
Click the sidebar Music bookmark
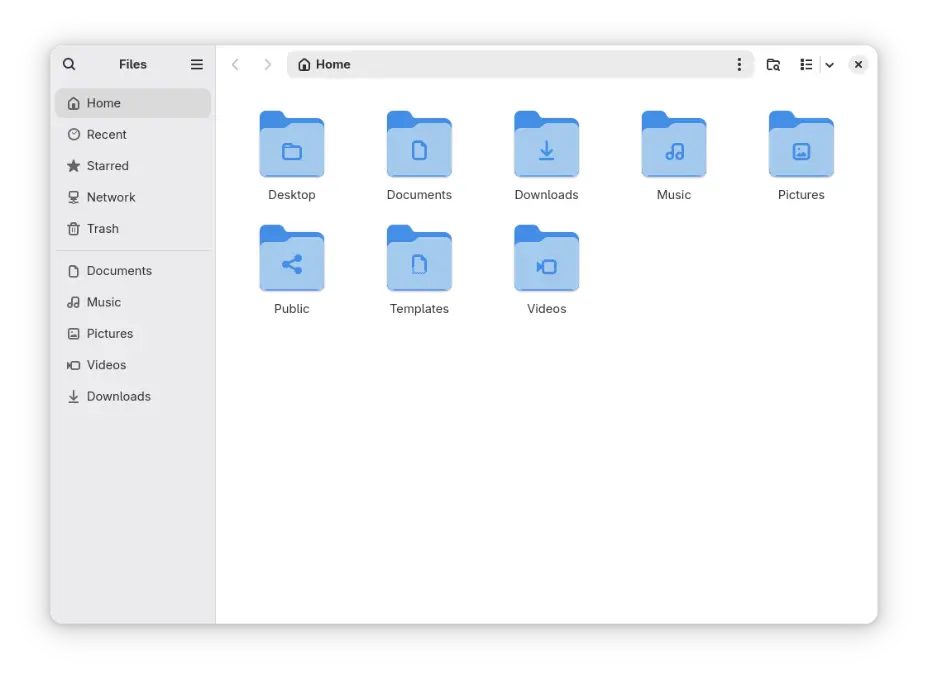[103, 302]
